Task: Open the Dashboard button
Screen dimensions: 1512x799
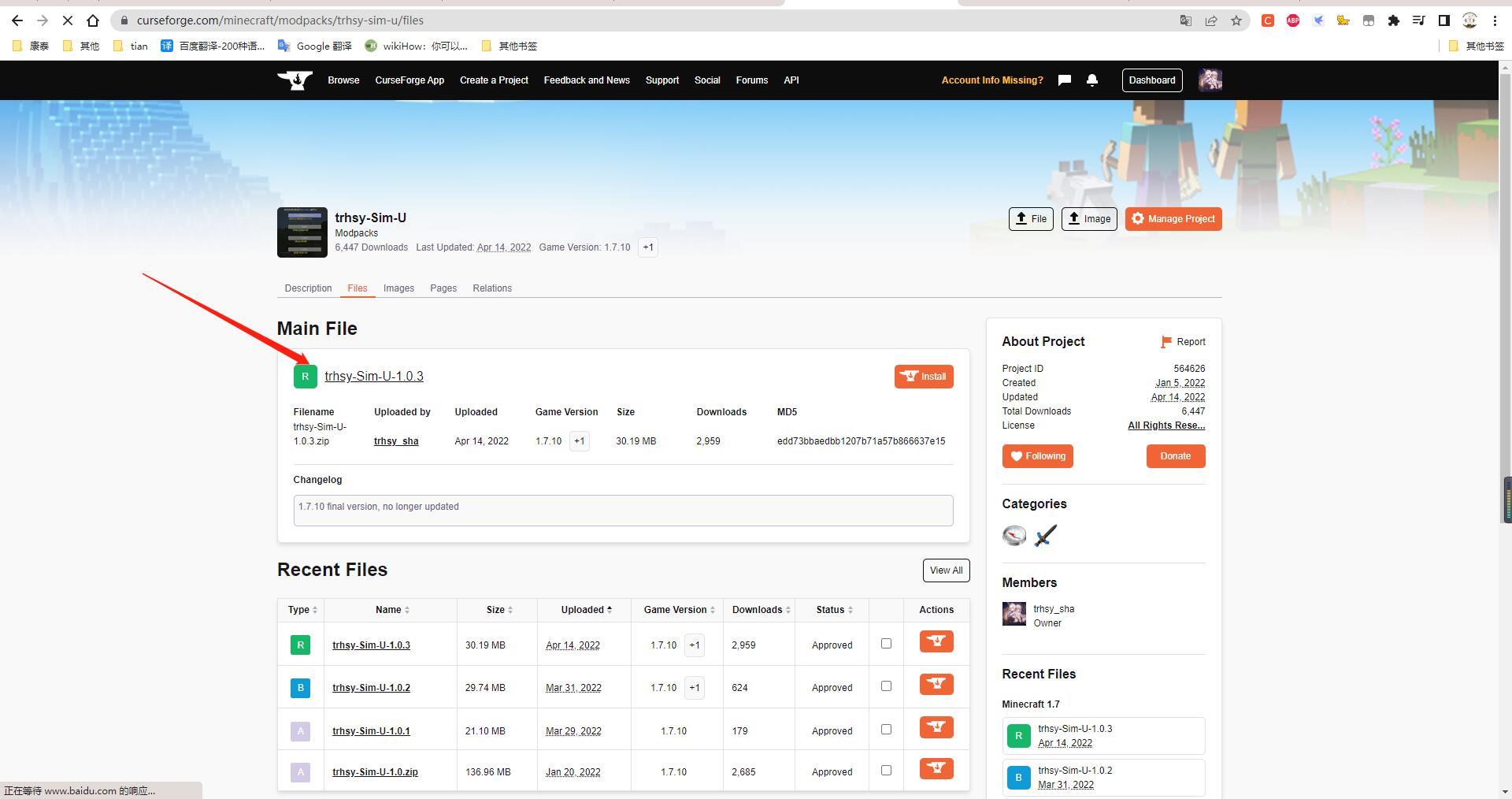Action: point(1152,80)
